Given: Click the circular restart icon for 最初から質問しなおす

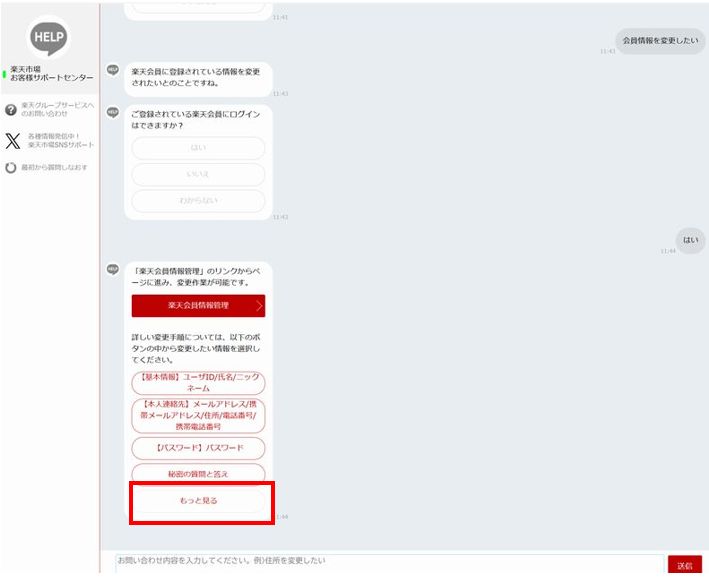Looking at the screenshot, I should (x=11, y=168).
